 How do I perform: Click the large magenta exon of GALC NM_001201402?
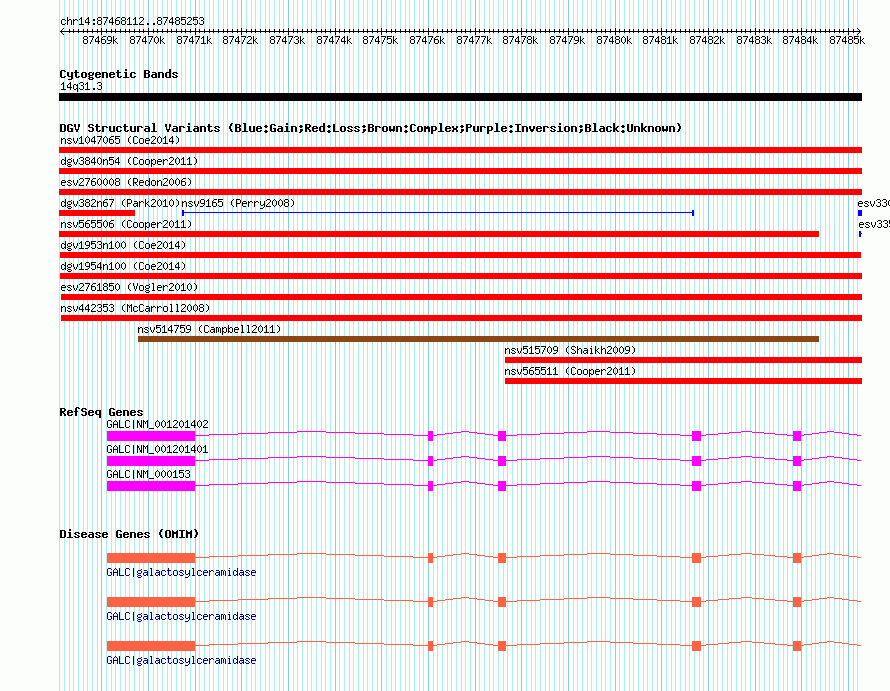pos(151,436)
